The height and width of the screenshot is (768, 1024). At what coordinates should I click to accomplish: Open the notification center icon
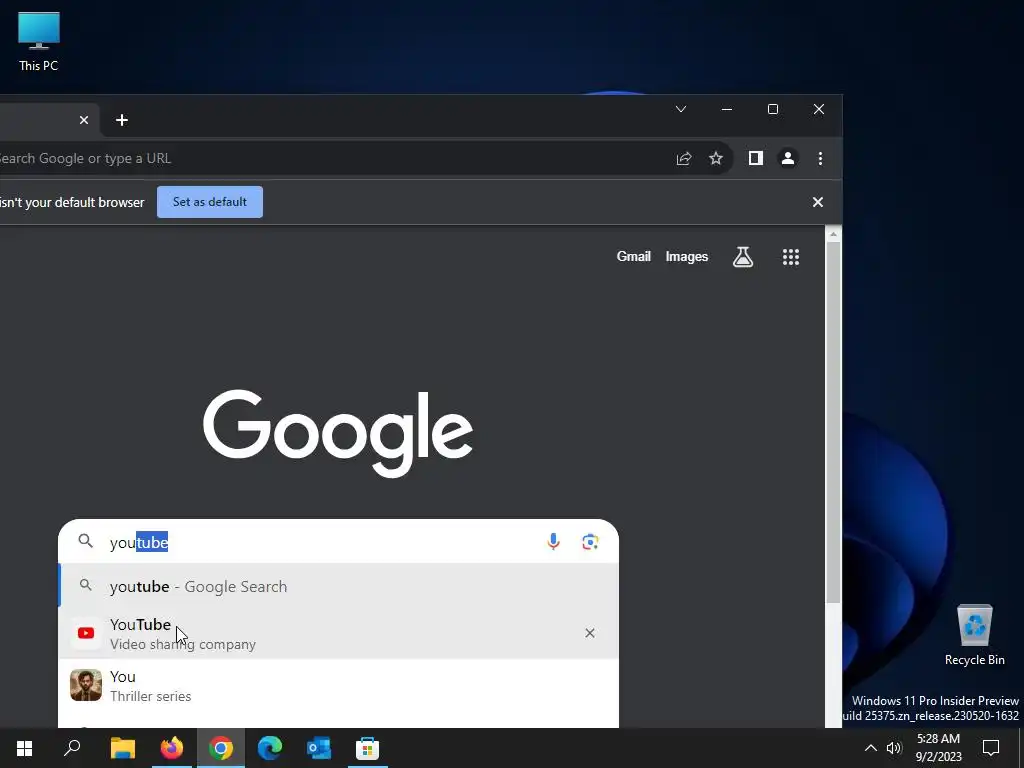pyautogui.click(x=991, y=748)
